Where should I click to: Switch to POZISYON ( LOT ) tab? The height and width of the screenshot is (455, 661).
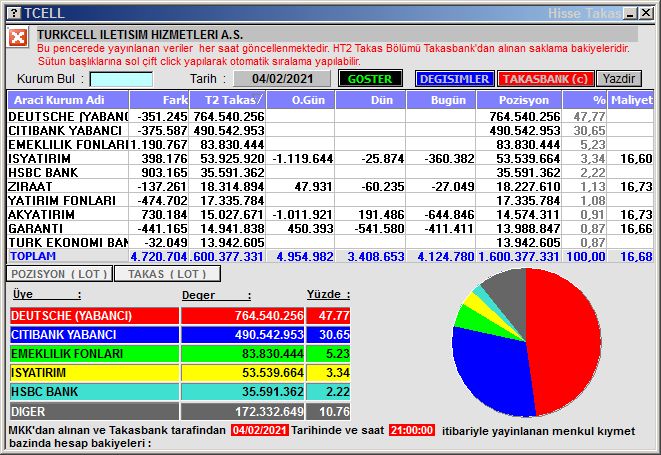[59, 274]
